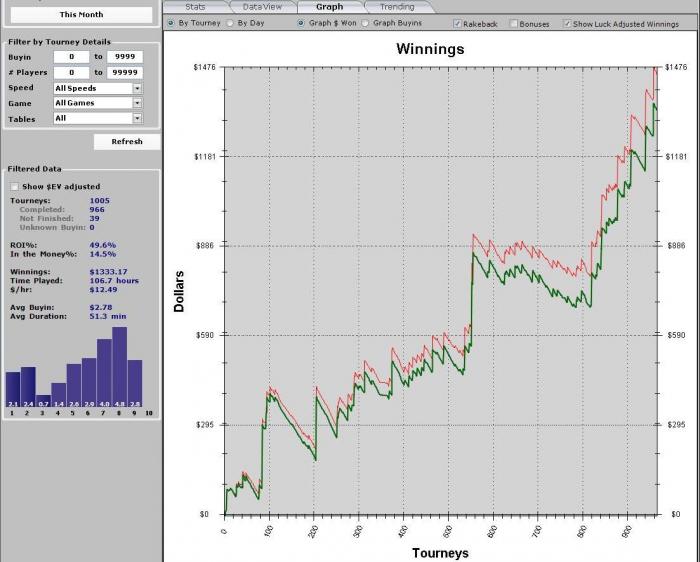Toggle Show Luck Adjusted Winnings checkbox
The image size is (700, 562).
pyautogui.click(x=567, y=24)
